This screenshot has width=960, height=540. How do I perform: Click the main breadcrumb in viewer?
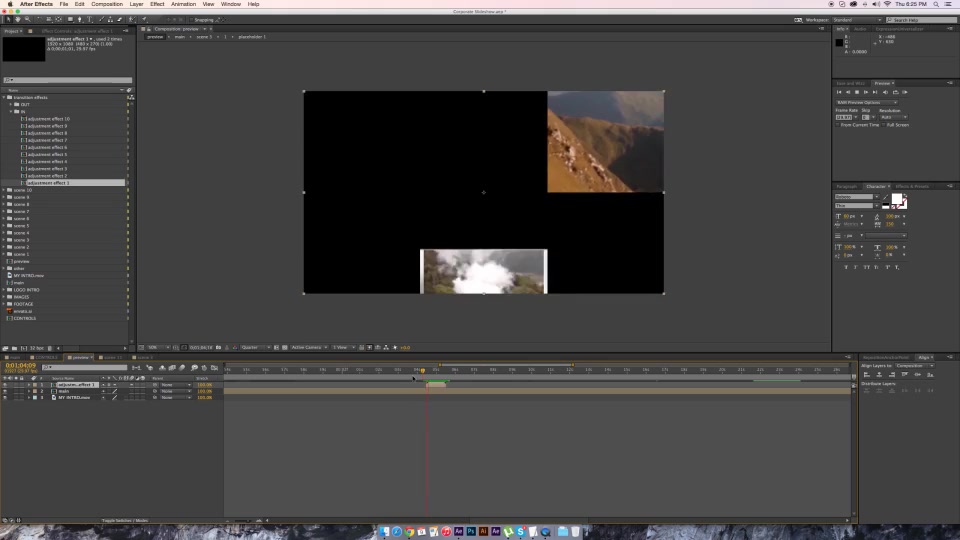[179, 37]
